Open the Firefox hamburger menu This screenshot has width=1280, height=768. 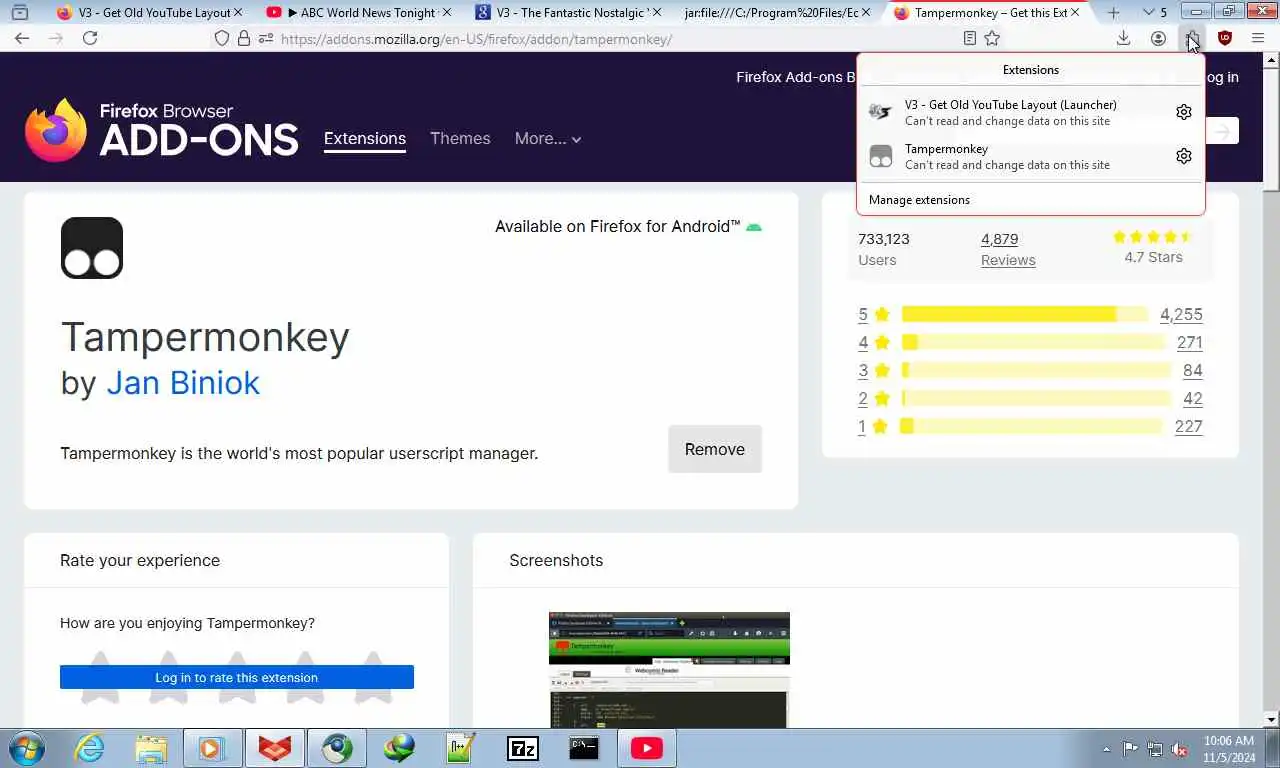[1258, 38]
